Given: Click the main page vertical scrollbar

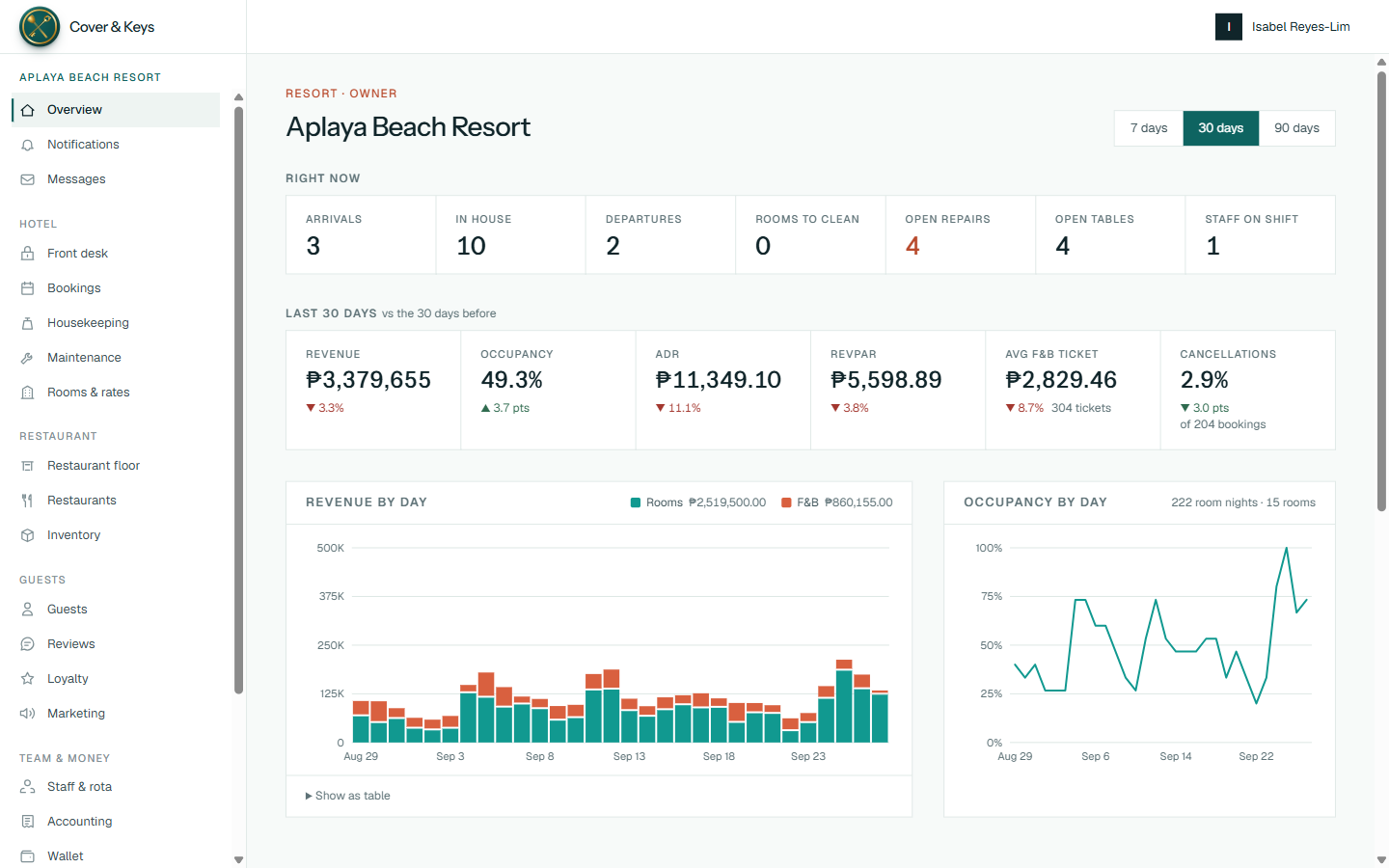Looking at the screenshot, I should point(1381,289).
